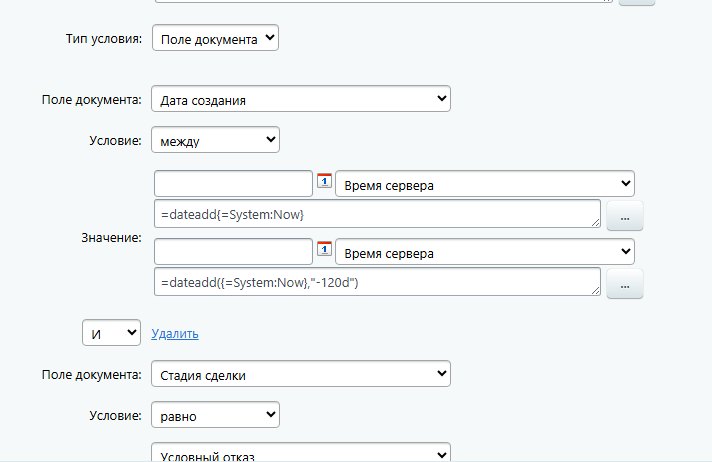Expand the upper Время сервера timezone dropdown
This screenshot has width=712, height=462.
pyautogui.click(x=485, y=184)
